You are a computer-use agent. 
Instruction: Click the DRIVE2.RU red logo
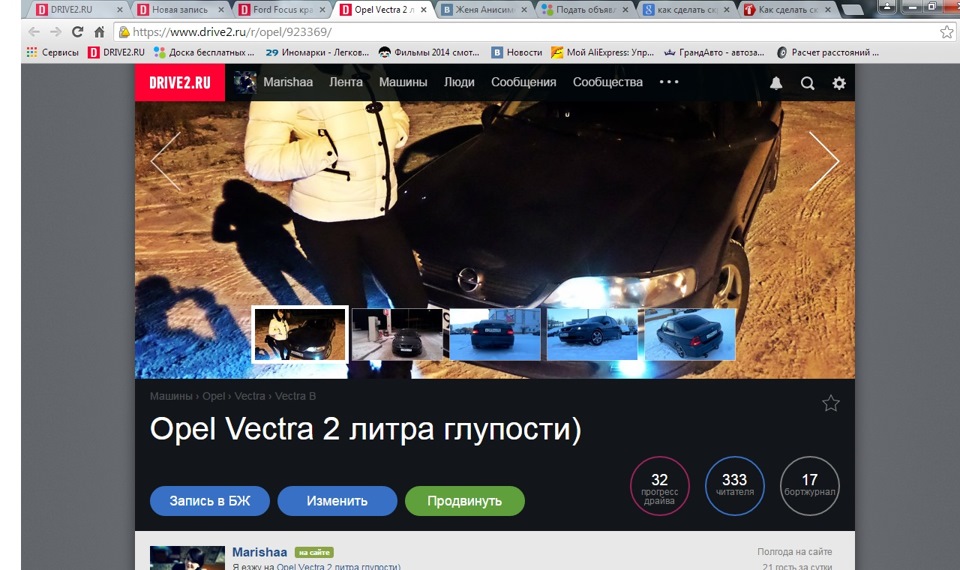point(180,83)
